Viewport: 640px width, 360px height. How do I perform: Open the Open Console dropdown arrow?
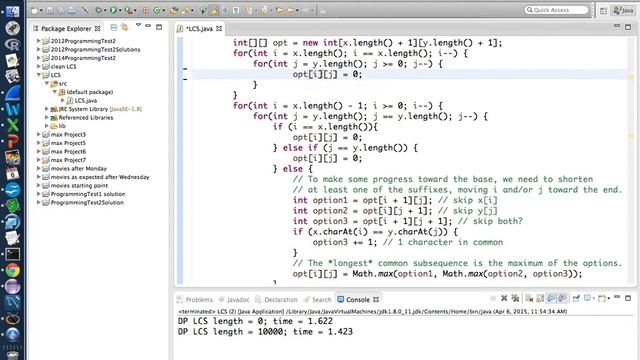[609, 299]
